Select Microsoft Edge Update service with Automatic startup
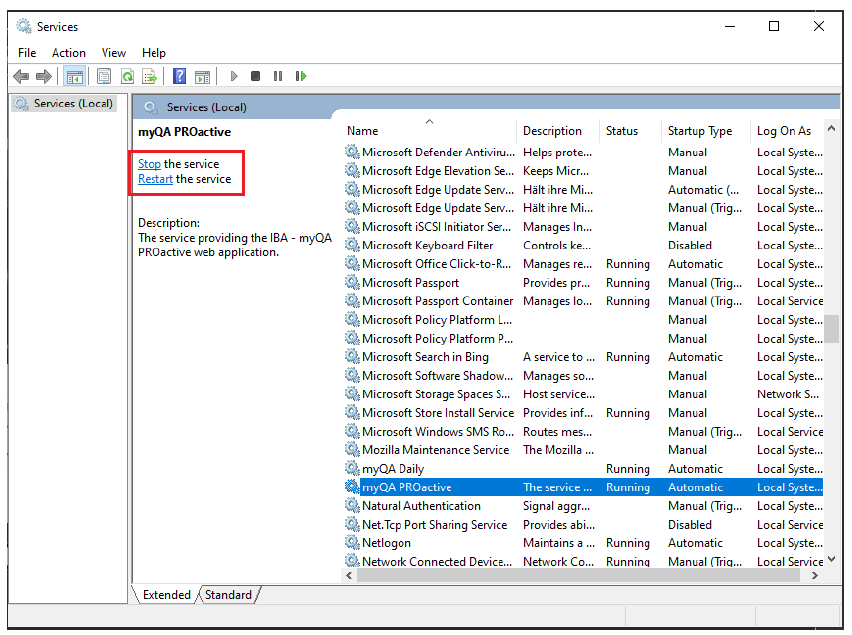852x635 pixels. 584,190
